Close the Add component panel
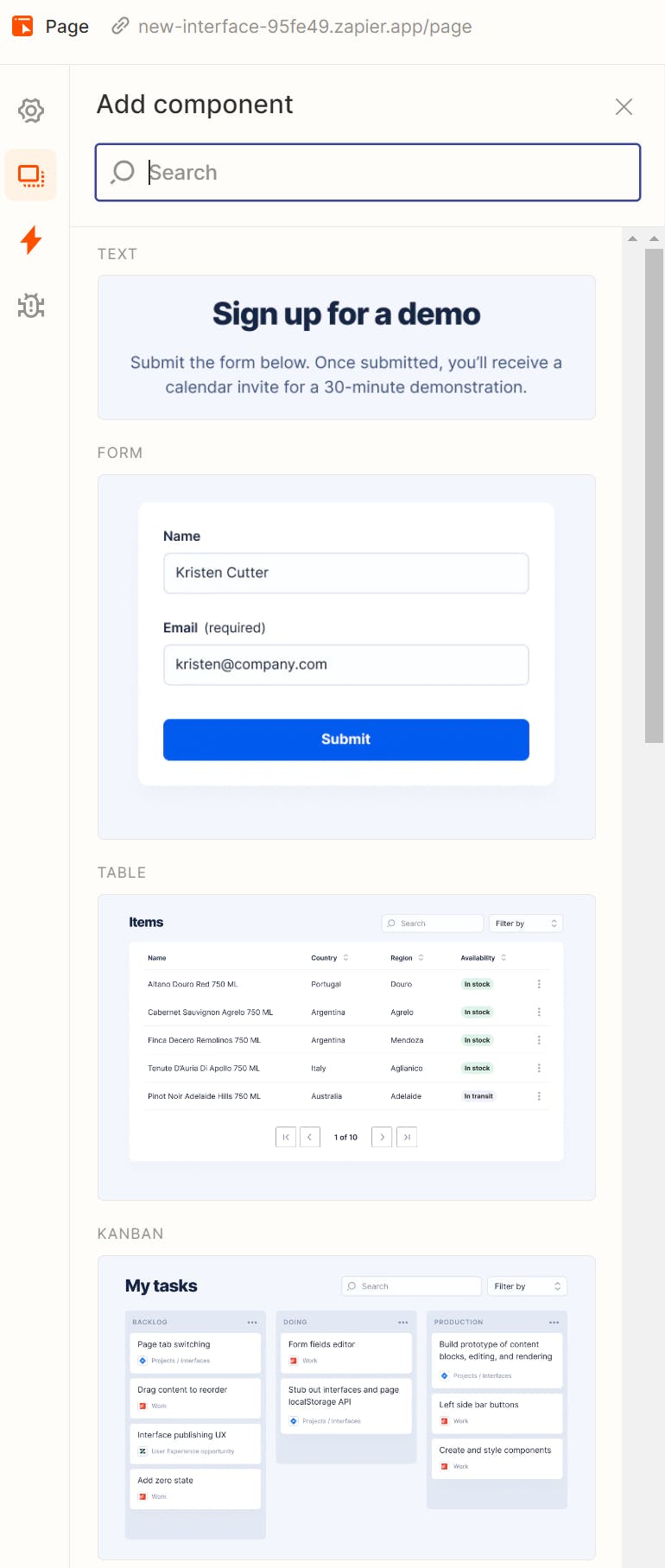Screen dimensions: 665x1568 click(624, 106)
